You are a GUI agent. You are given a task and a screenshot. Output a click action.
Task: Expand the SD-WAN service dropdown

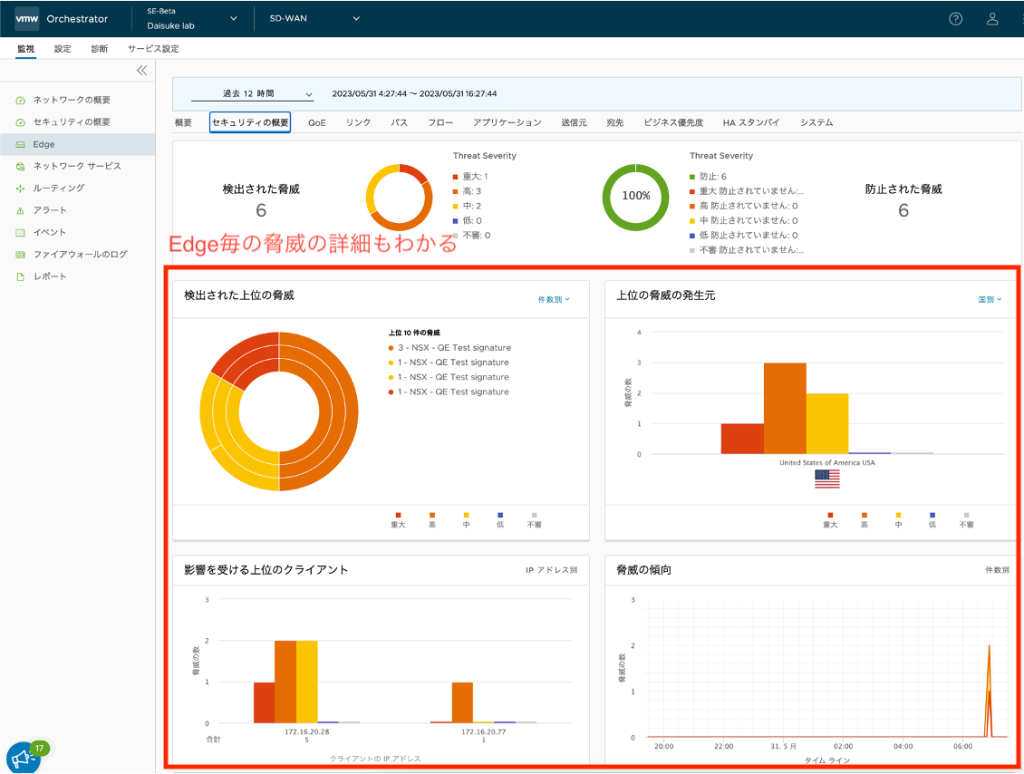[x=314, y=18]
